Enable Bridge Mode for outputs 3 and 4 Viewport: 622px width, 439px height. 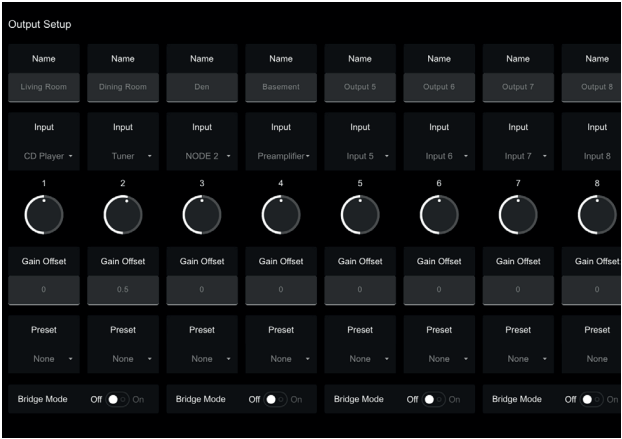coord(276,399)
